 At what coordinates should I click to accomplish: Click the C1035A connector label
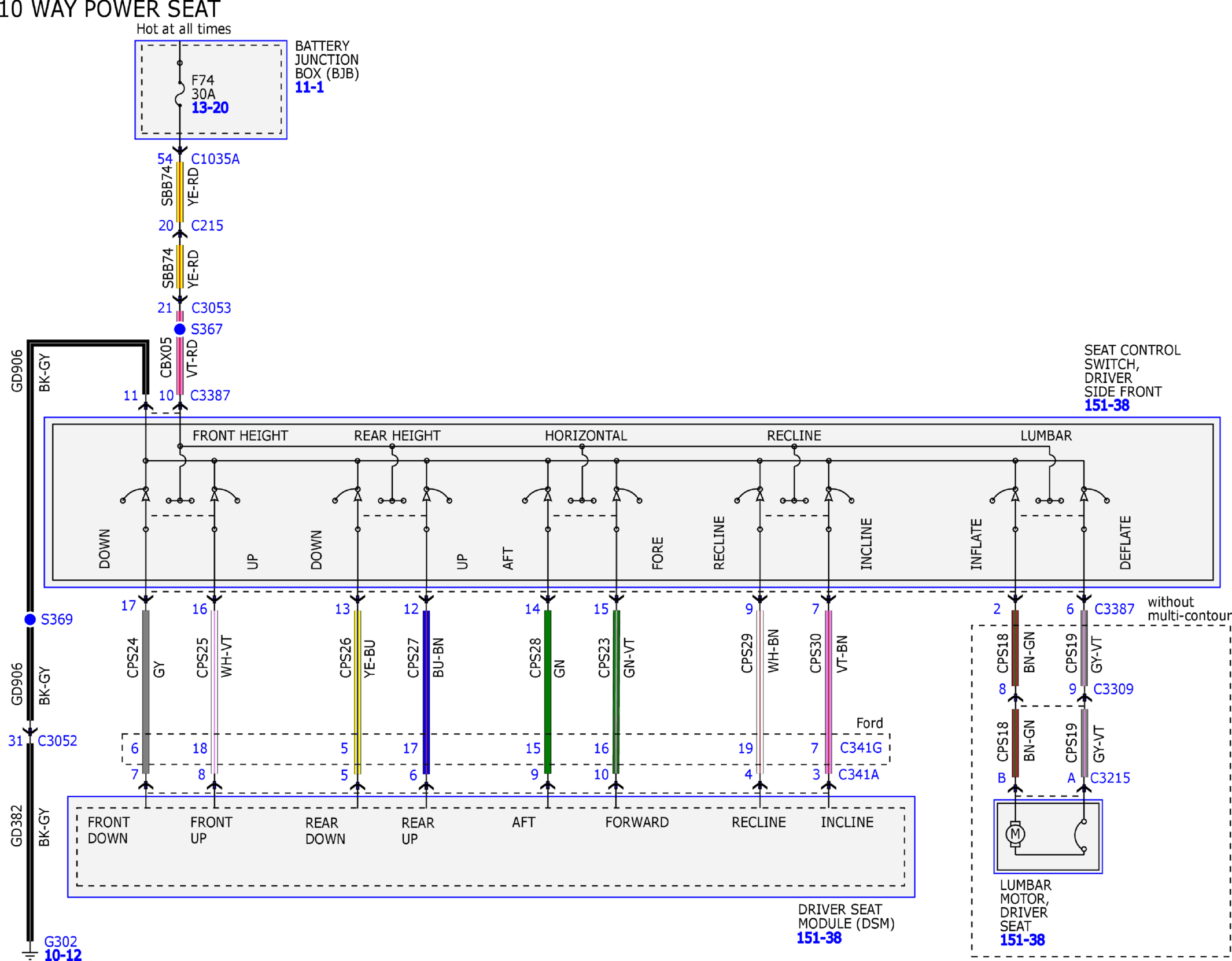215,159
